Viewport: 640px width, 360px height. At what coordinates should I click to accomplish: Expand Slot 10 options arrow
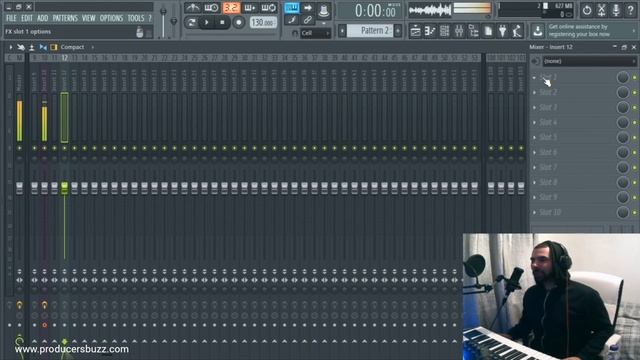pos(534,213)
